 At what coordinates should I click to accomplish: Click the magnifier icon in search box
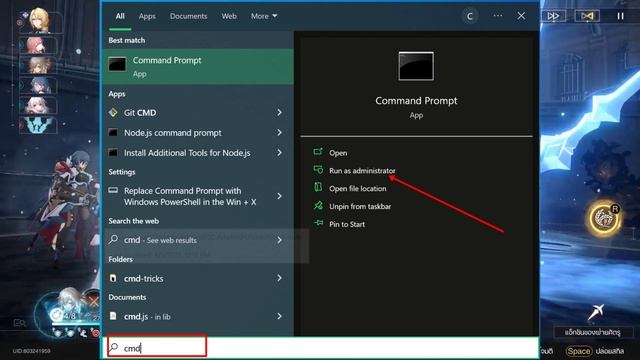click(114, 347)
